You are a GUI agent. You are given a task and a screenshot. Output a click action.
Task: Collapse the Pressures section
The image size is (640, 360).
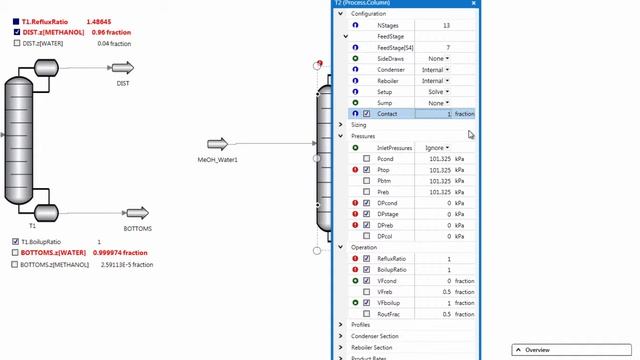pos(340,136)
